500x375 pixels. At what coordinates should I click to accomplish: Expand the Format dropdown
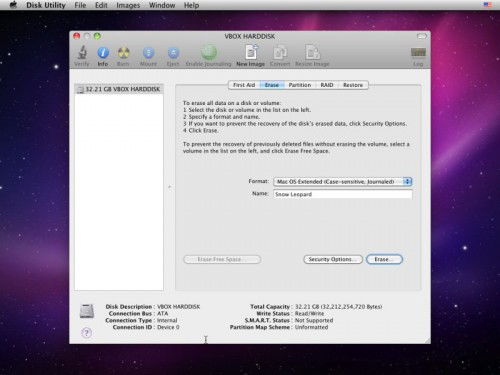click(343, 182)
